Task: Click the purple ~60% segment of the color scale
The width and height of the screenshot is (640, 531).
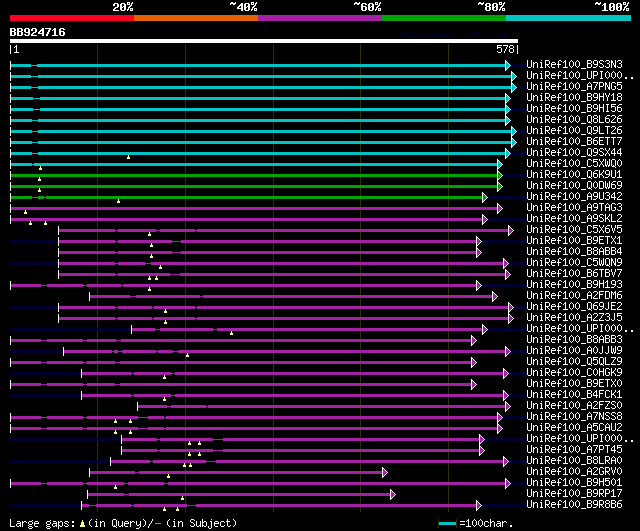Action: [x=320, y=18]
